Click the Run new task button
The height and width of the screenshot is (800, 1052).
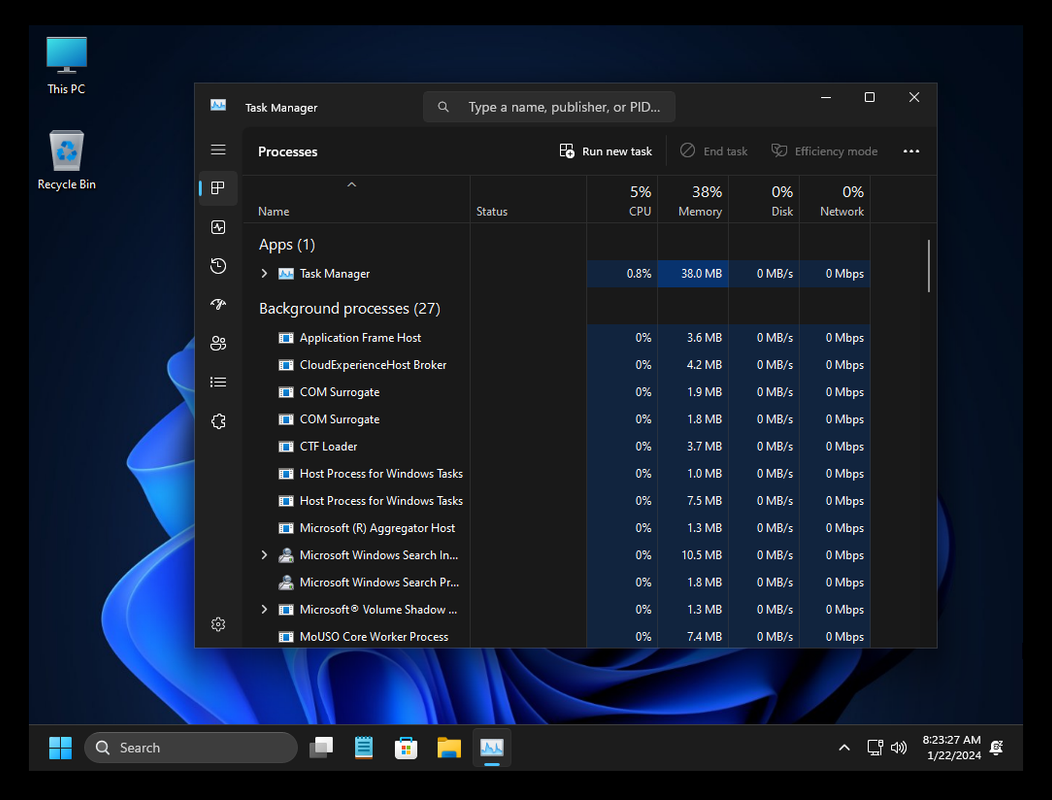(605, 151)
